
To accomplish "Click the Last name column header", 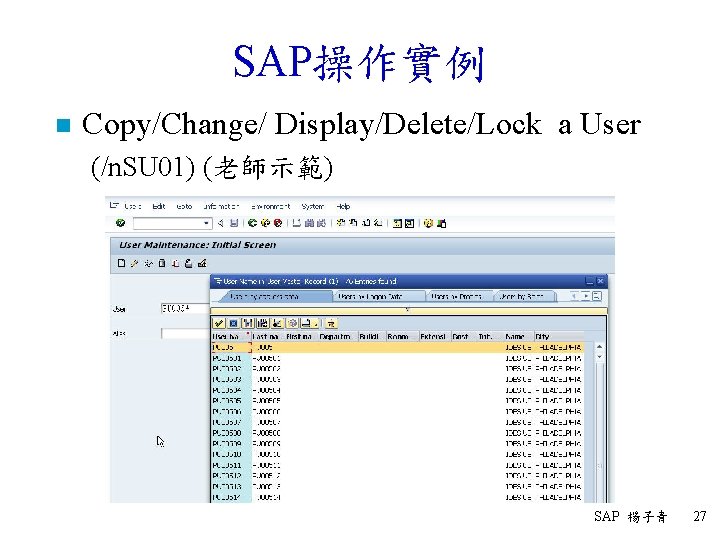I will tap(268, 337).
